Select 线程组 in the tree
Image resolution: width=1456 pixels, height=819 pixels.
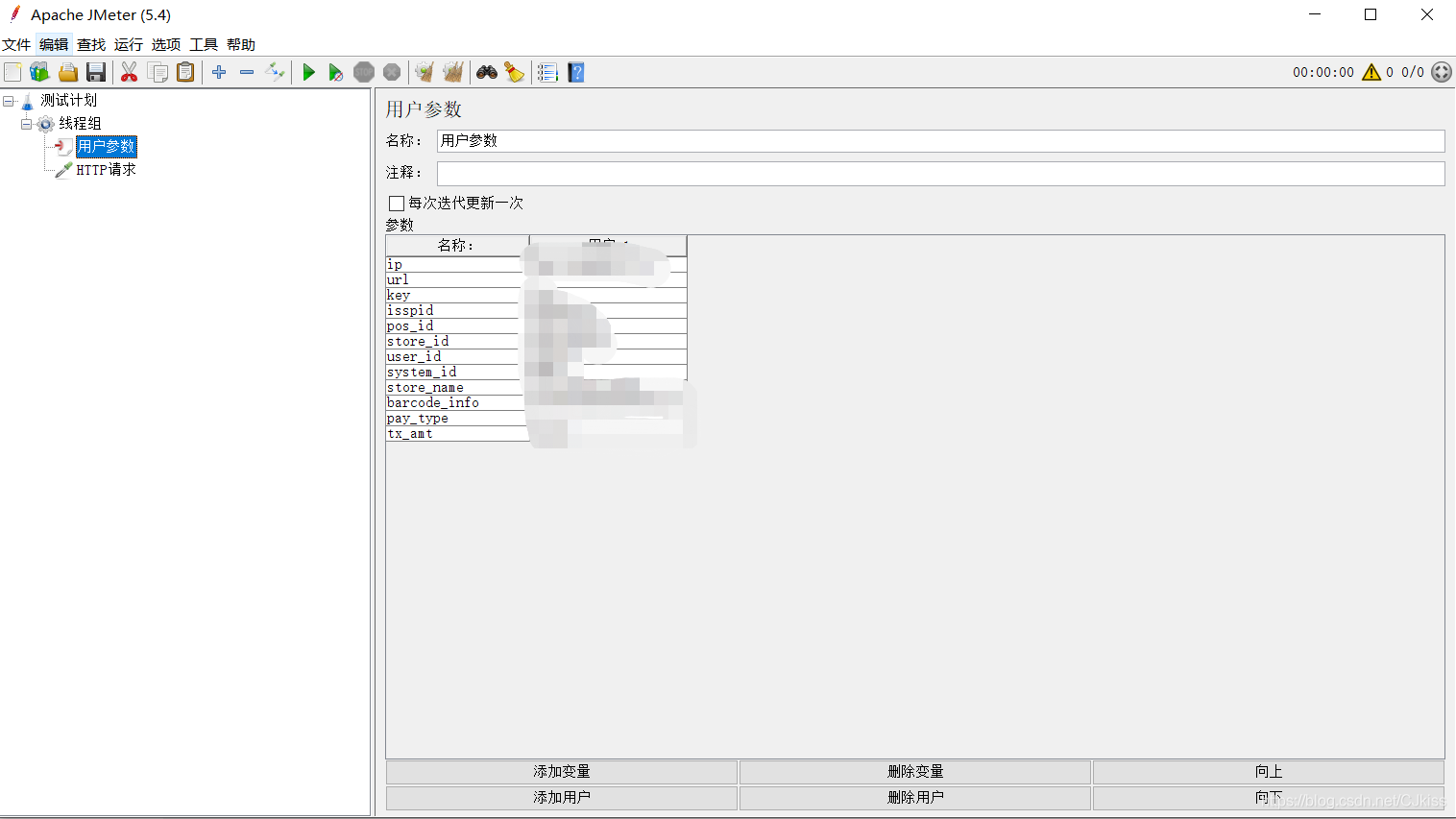[x=80, y=124]
